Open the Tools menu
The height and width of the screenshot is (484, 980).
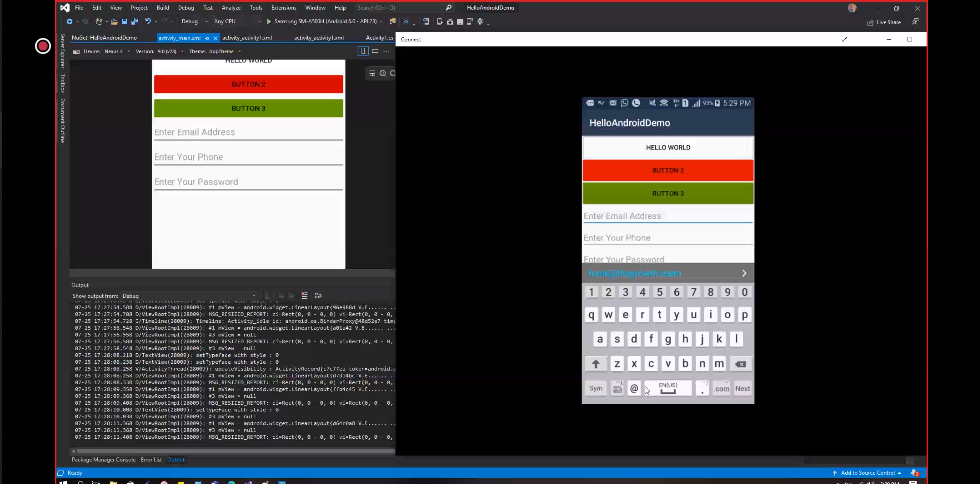(256, 8)
